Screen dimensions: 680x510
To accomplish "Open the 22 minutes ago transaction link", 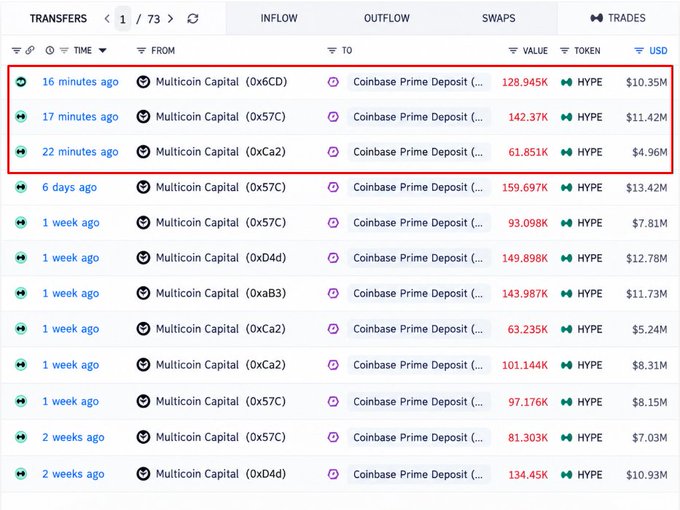I will click(x=80, y=152).
